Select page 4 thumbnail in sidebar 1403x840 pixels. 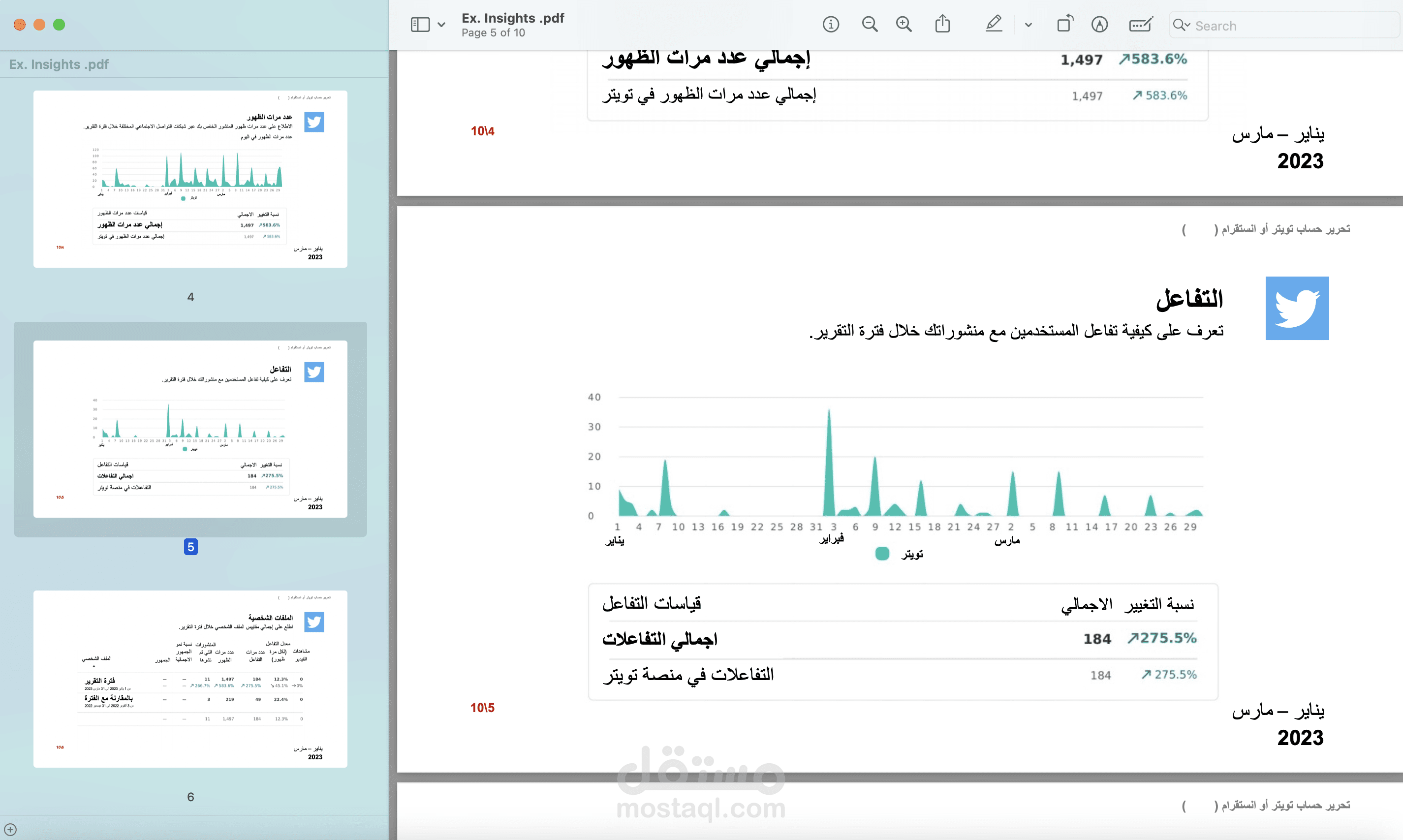(190, 179)
